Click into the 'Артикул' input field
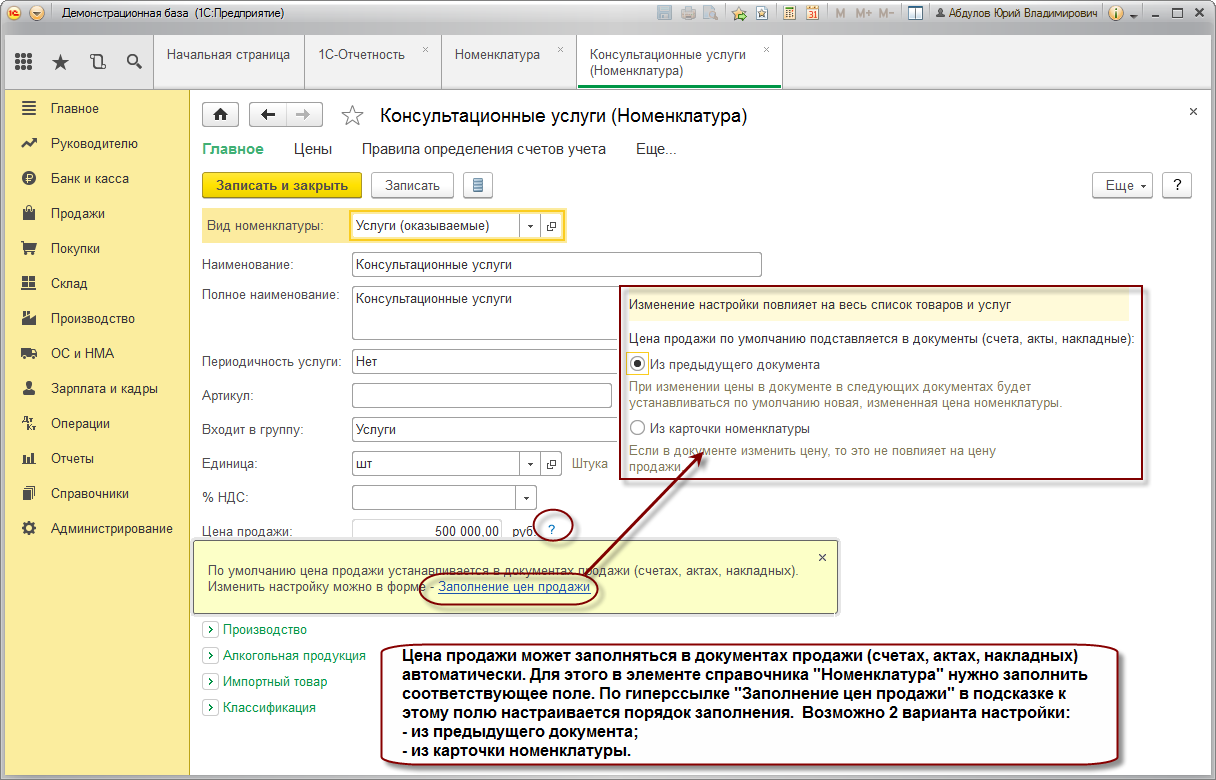This screenshot has height=780, width=1216. pos(482,396)
